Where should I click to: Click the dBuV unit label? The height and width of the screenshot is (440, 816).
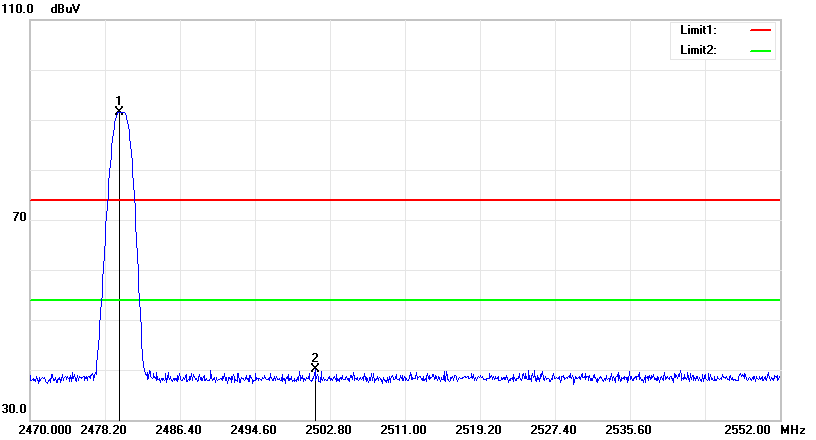click(x=66, y=9)
